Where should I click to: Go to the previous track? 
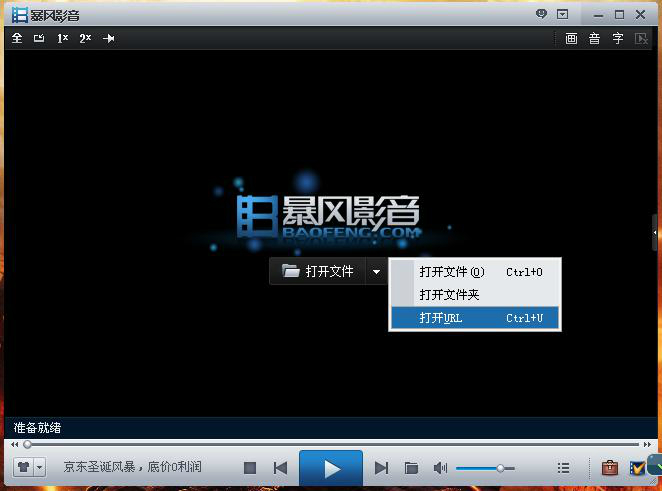click(x=280, y=468)
